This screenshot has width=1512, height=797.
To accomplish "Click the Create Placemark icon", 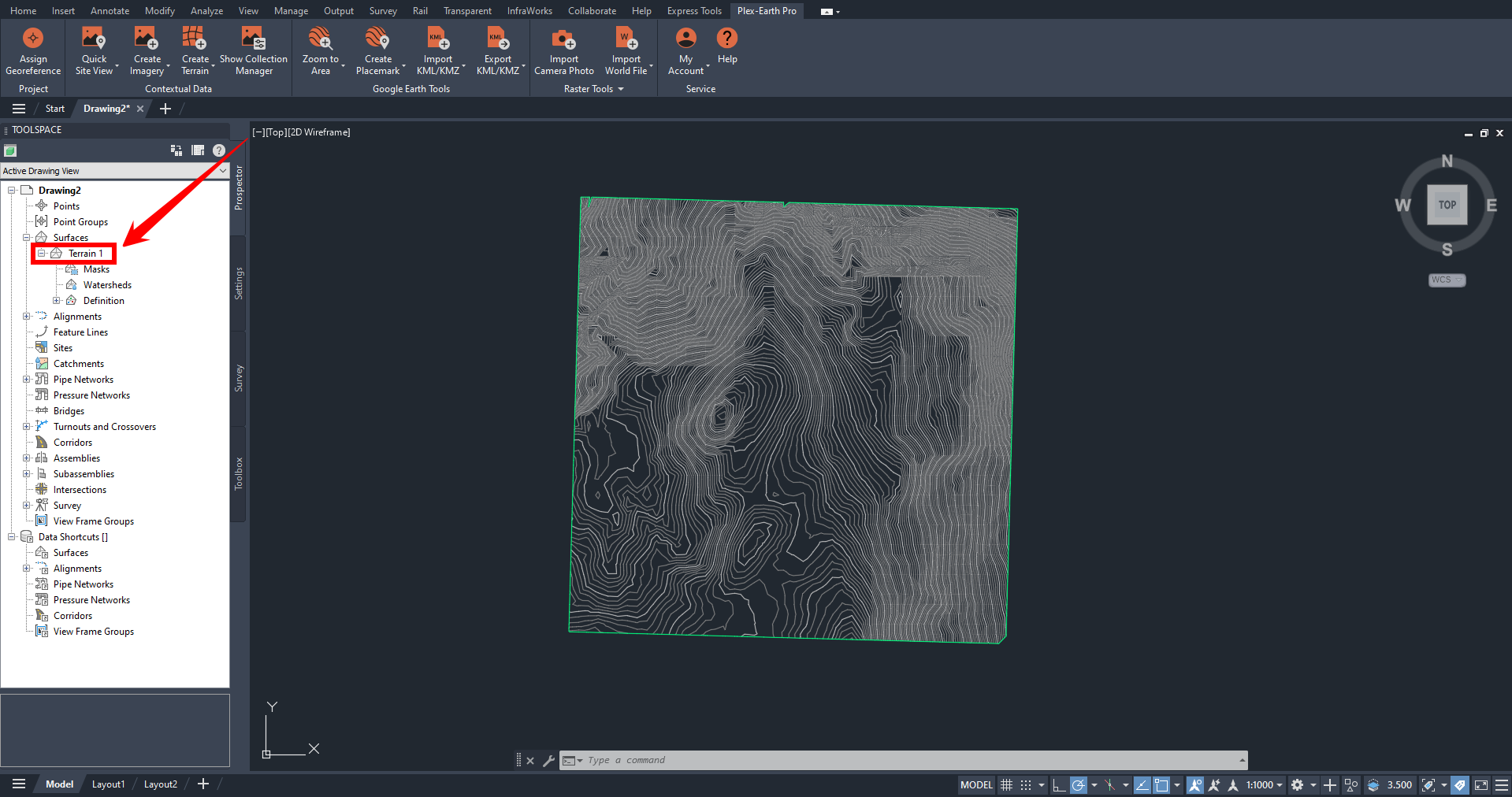I will (377, 39).
